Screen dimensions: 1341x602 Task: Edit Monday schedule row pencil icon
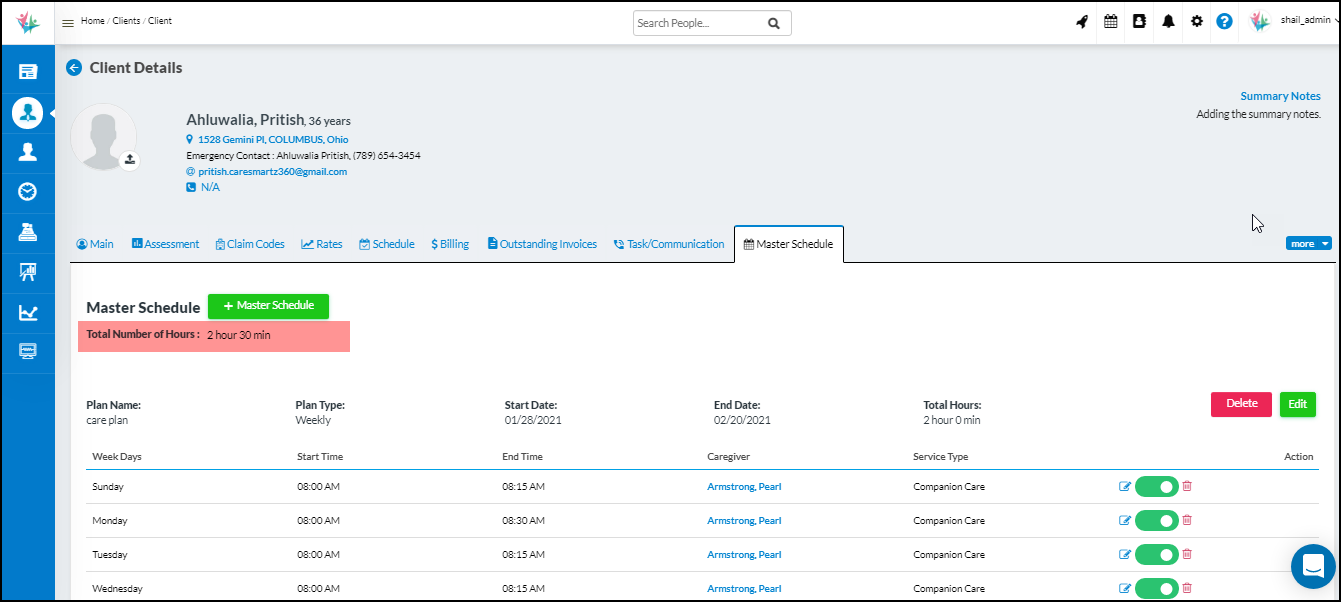pyautogui.click(x=1125, y=521)
